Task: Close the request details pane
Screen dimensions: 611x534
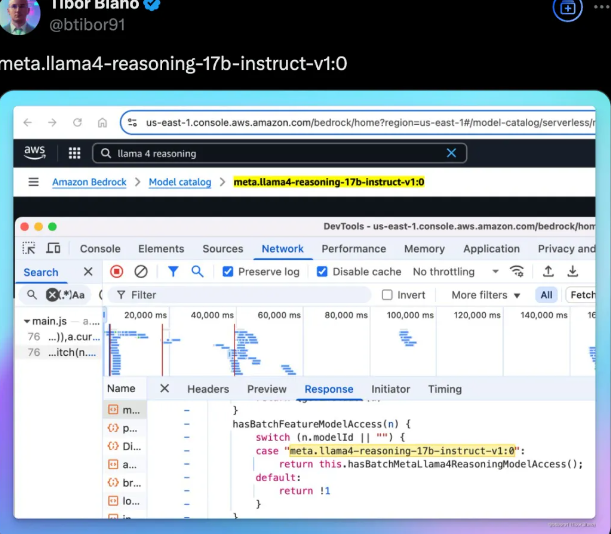Action: 164,388
